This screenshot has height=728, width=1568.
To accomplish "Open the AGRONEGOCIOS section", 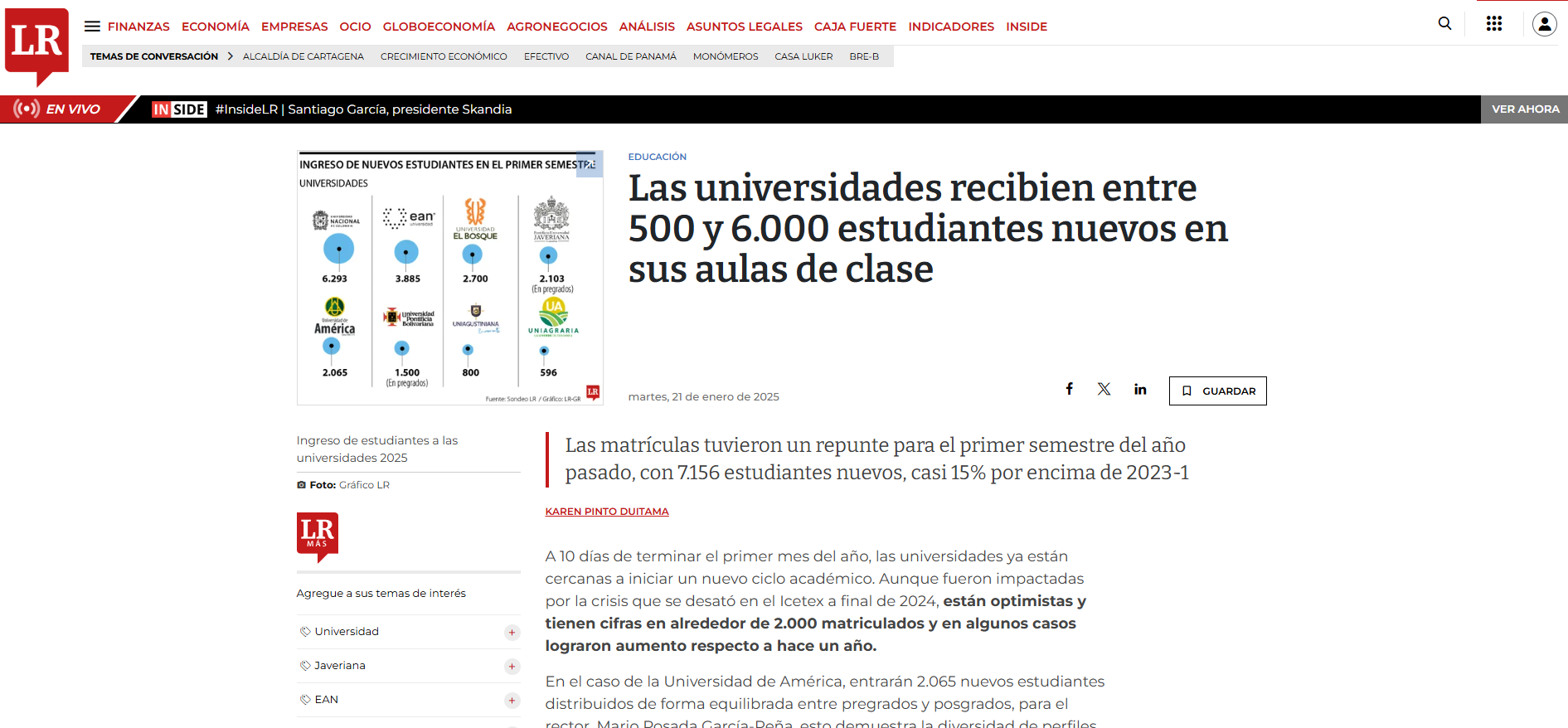I will coord(557,27).
